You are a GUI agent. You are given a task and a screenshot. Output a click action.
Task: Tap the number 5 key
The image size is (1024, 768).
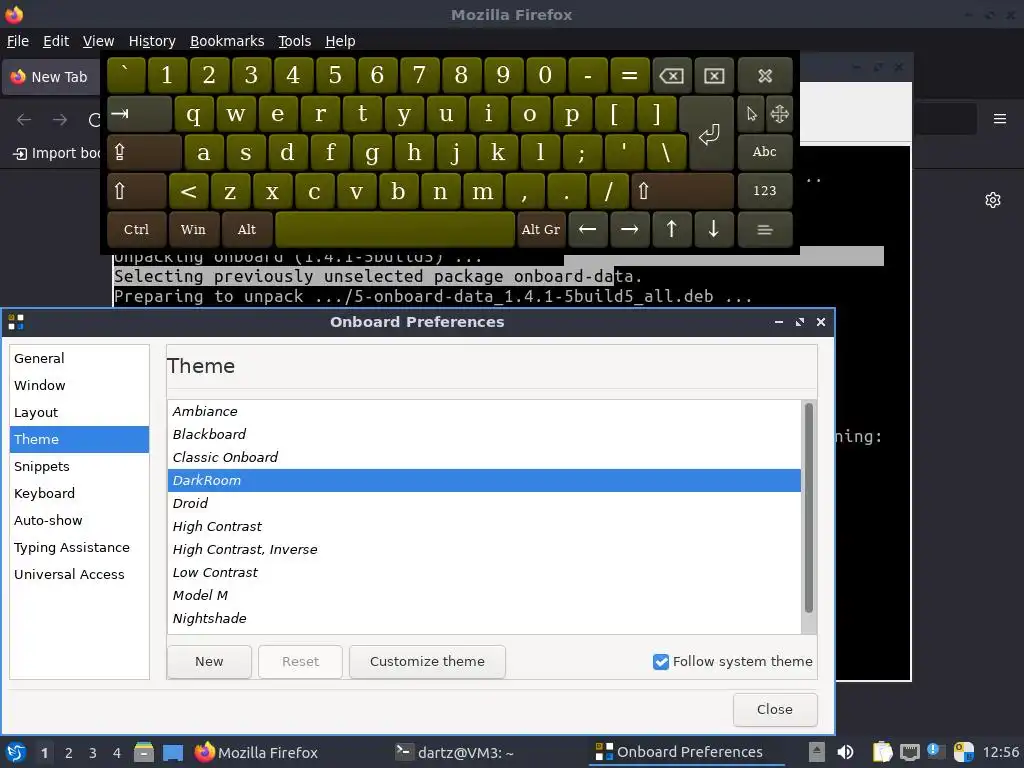click(x=335, y=76)
